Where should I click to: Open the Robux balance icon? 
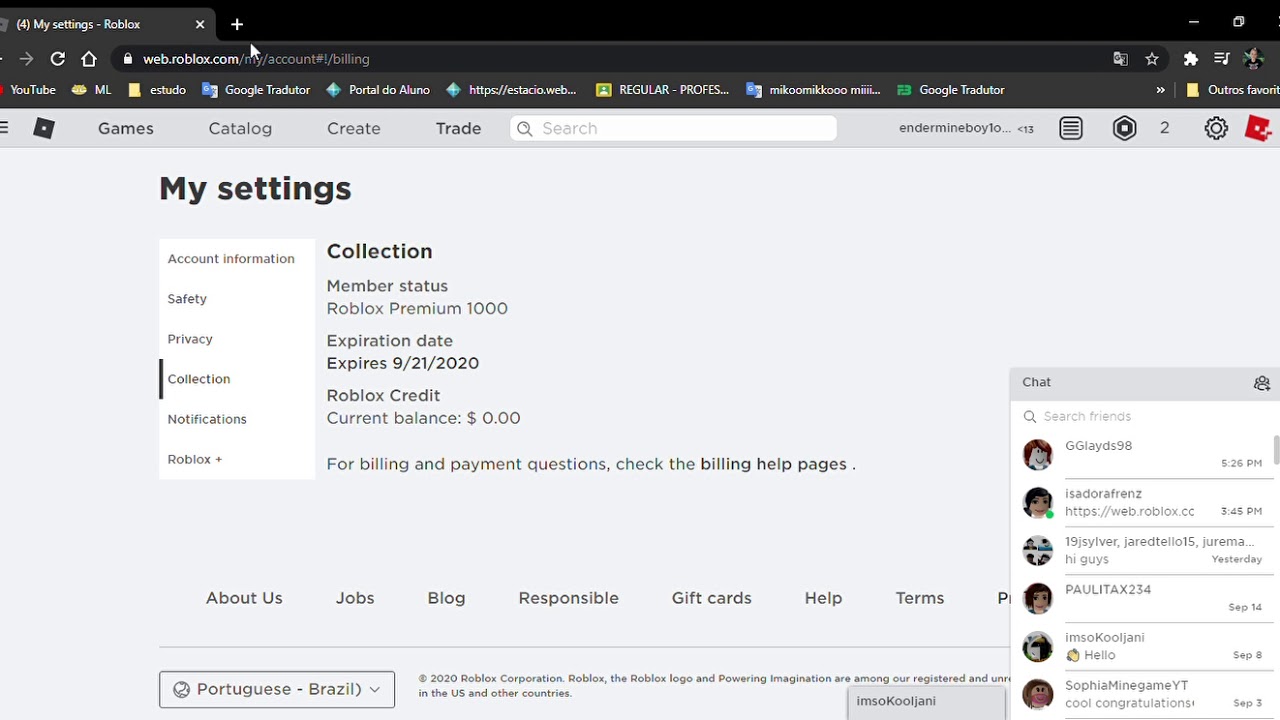tap(1125, 128)
